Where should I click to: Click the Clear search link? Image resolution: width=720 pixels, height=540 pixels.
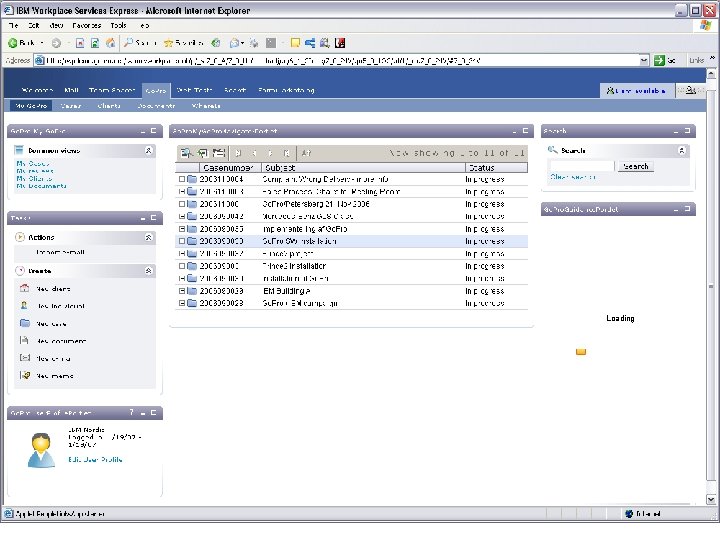(x=573, y=177)
